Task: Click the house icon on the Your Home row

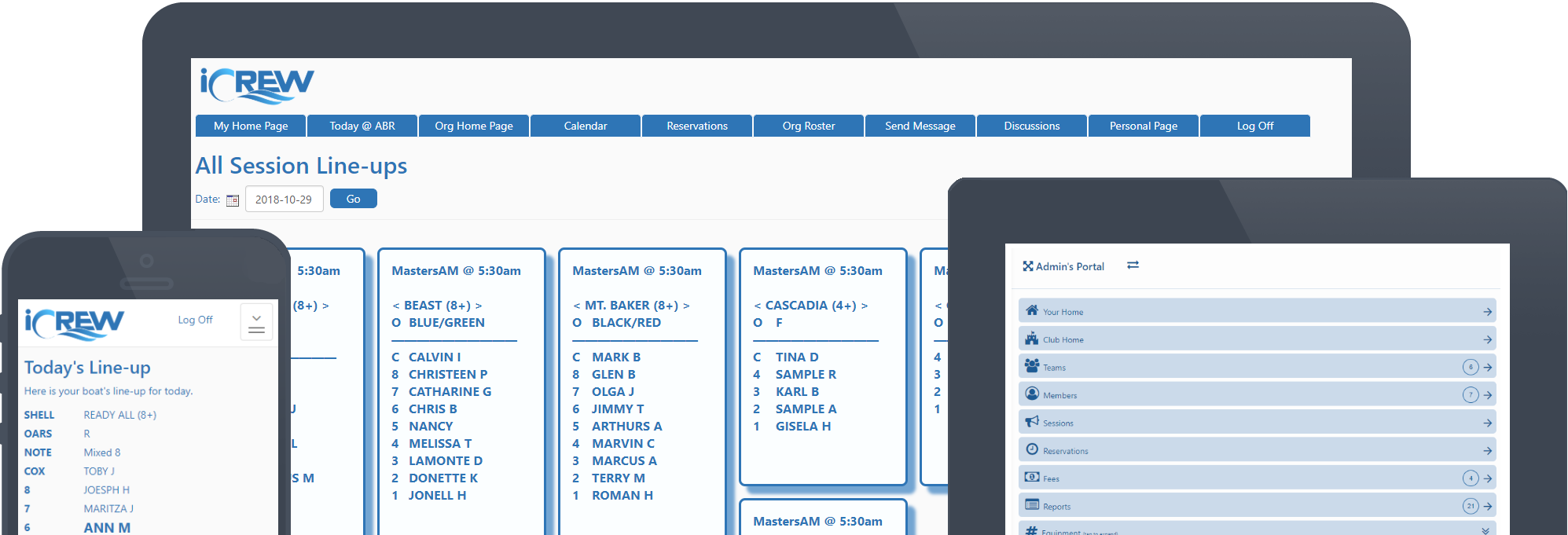Action: tap(1032, 310)
